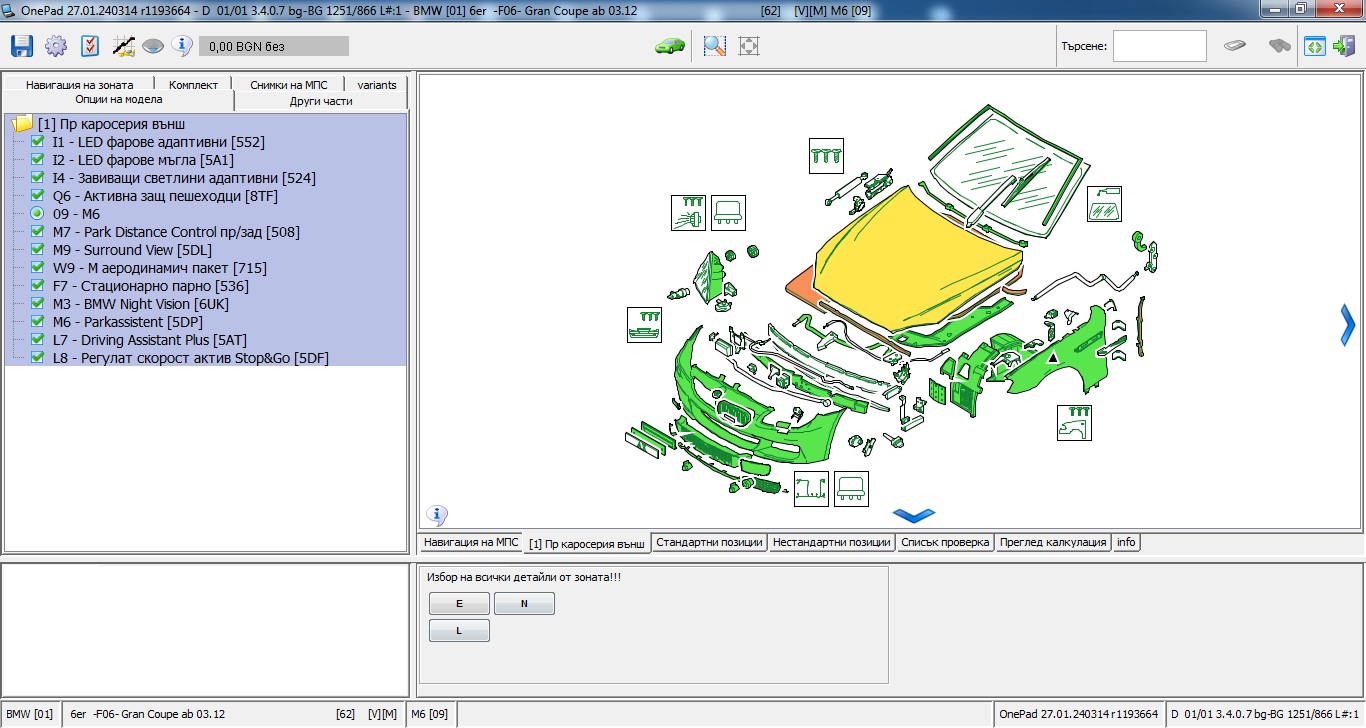
Task: Click the L button
Action: point(459,631)
